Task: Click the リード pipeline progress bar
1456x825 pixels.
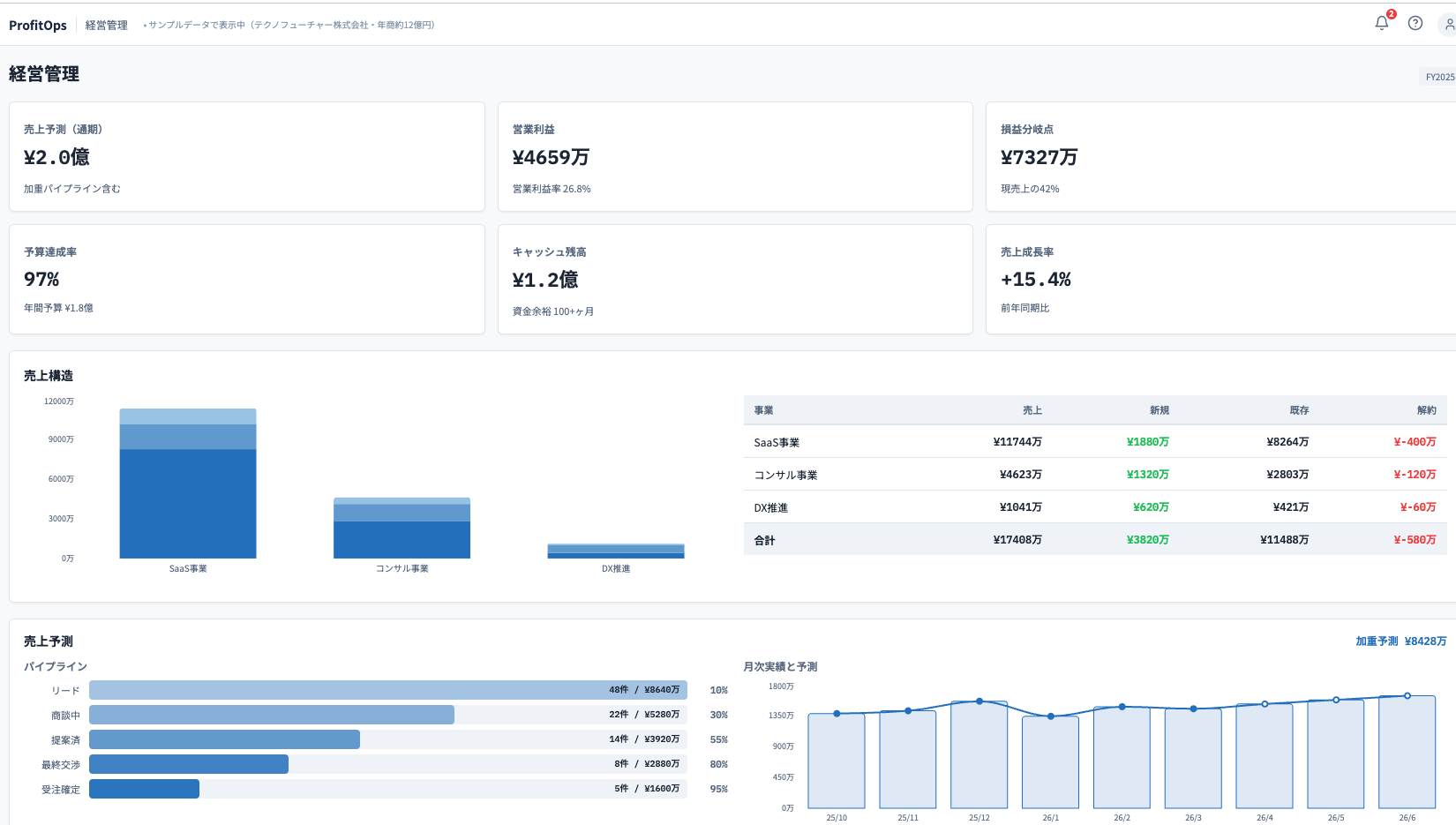Action: coord(387,690)
